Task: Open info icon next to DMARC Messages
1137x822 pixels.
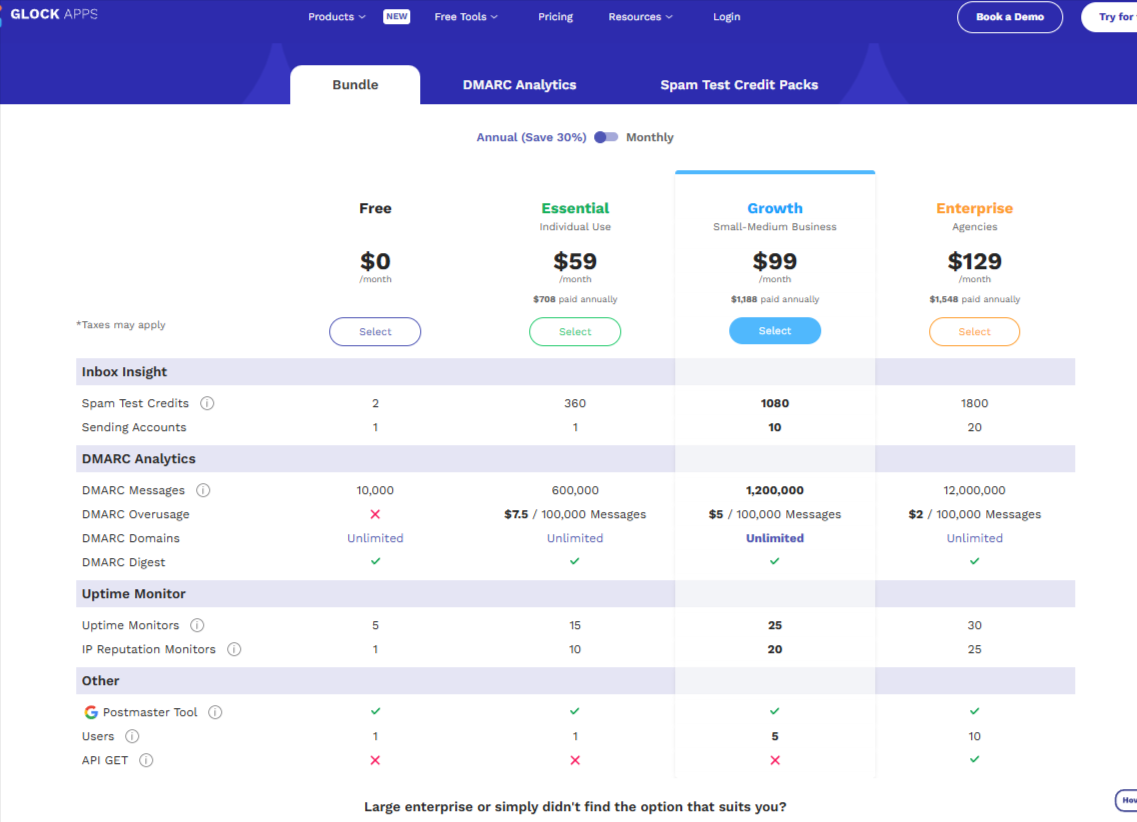Action: pos(203,490)
